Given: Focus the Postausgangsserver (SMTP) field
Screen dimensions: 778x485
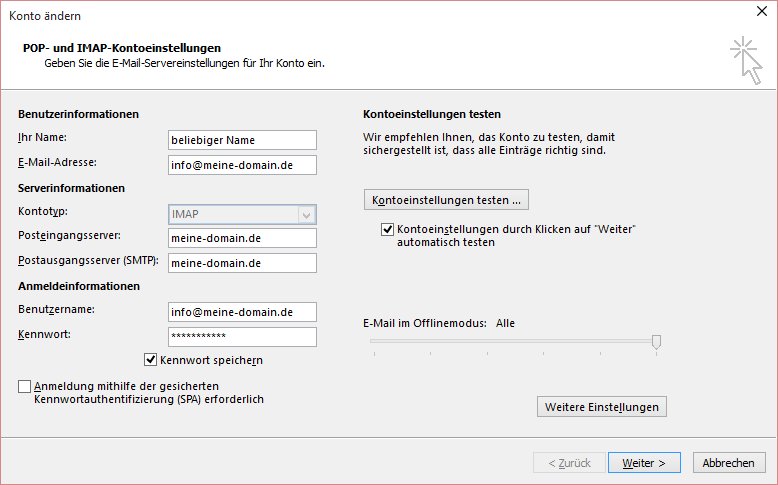Looking at the screenshot, I should 242,263.
